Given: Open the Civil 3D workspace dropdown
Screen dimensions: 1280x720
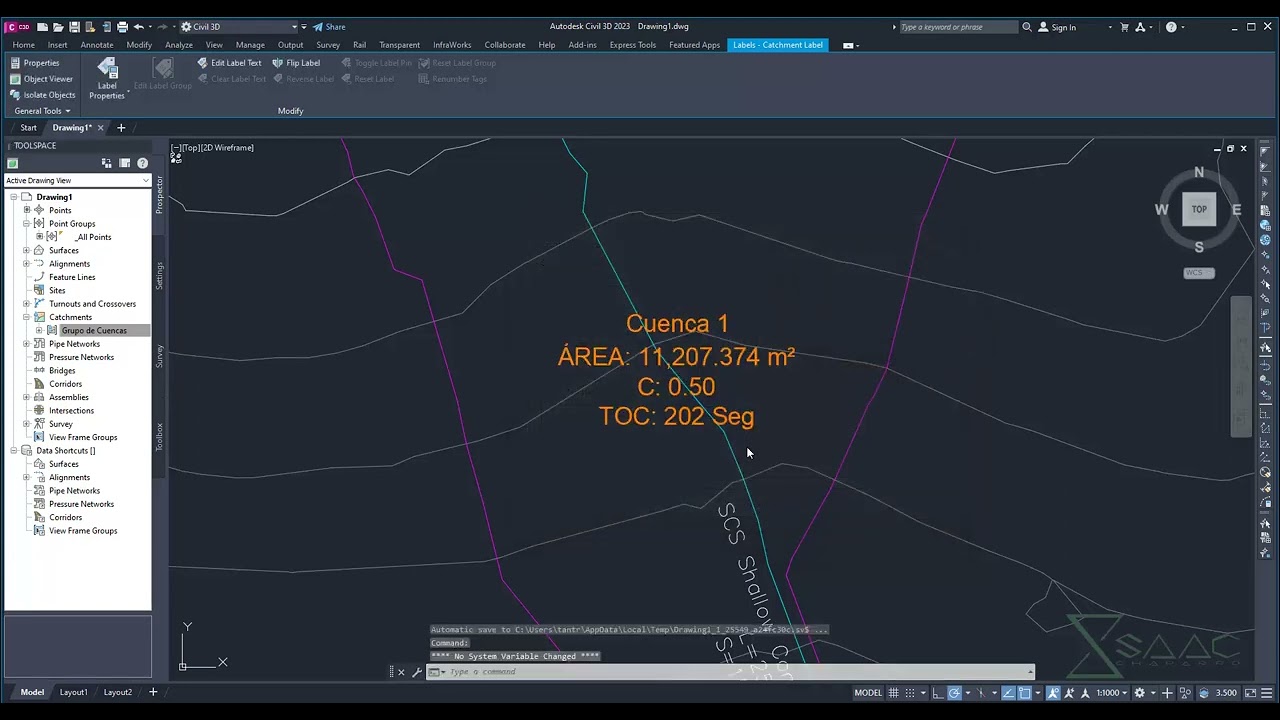Looking at the screenshot, I should pyautogui.click(x=240, y=27).
